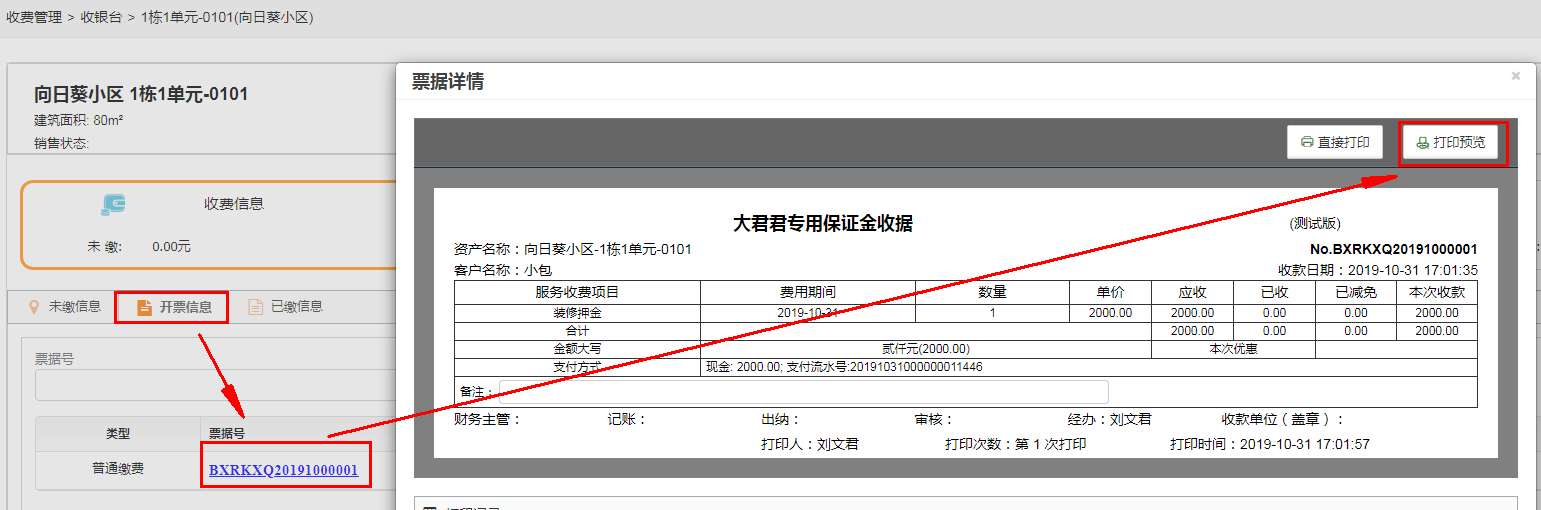
Task: Click the 票据号 search input field
Action: 216,386
